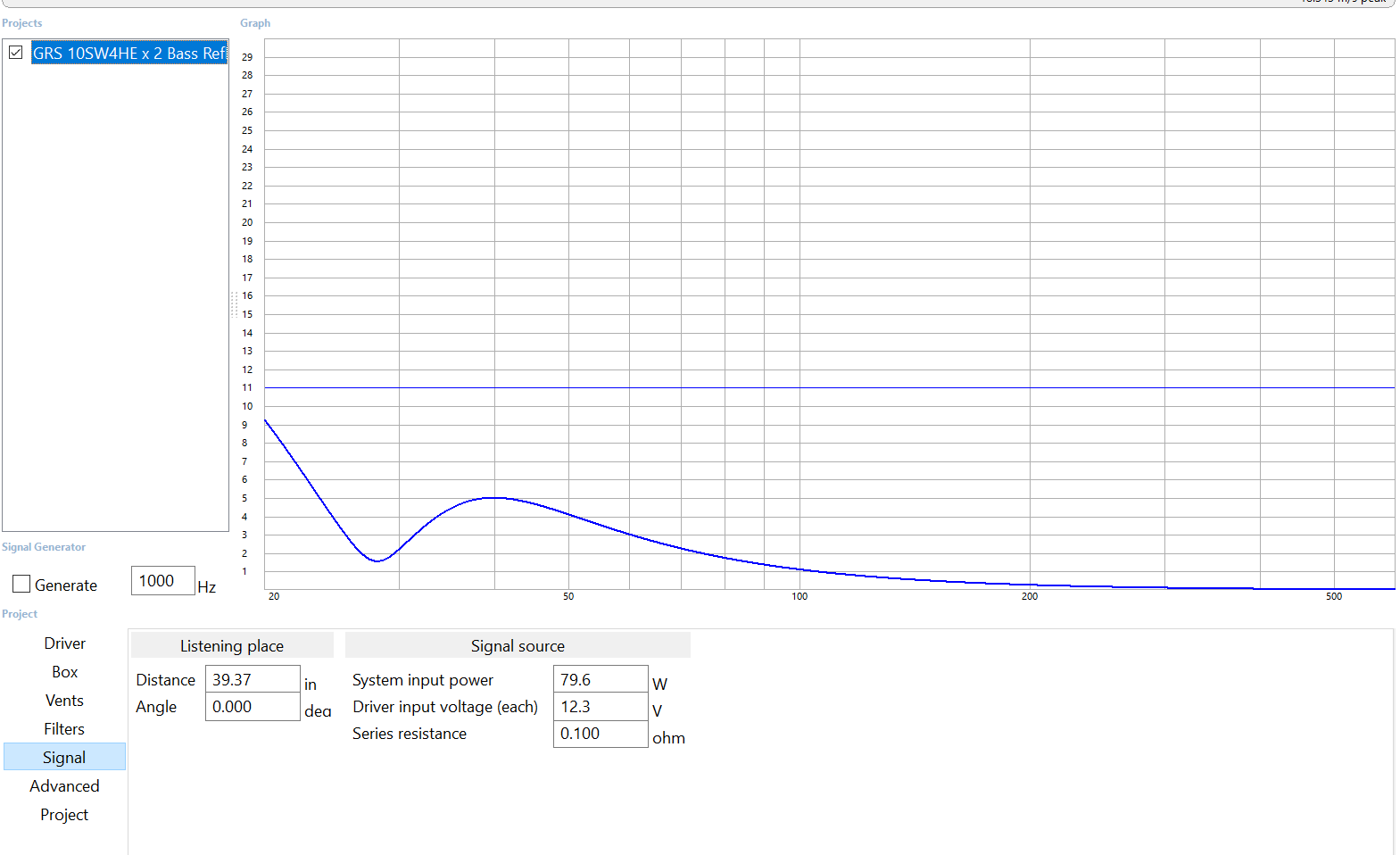Click the 100 Hz axis label
Viewport: 1400px width, 855px height.
coord(799,596)
